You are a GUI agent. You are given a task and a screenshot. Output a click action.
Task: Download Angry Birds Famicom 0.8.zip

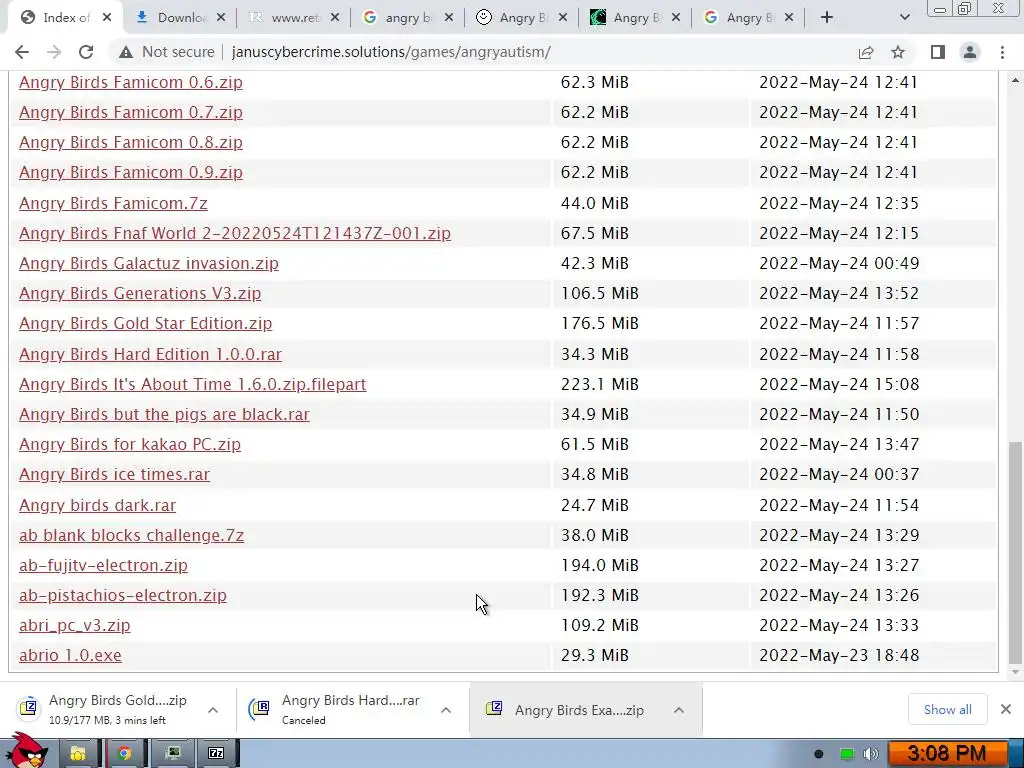(131, 142)
